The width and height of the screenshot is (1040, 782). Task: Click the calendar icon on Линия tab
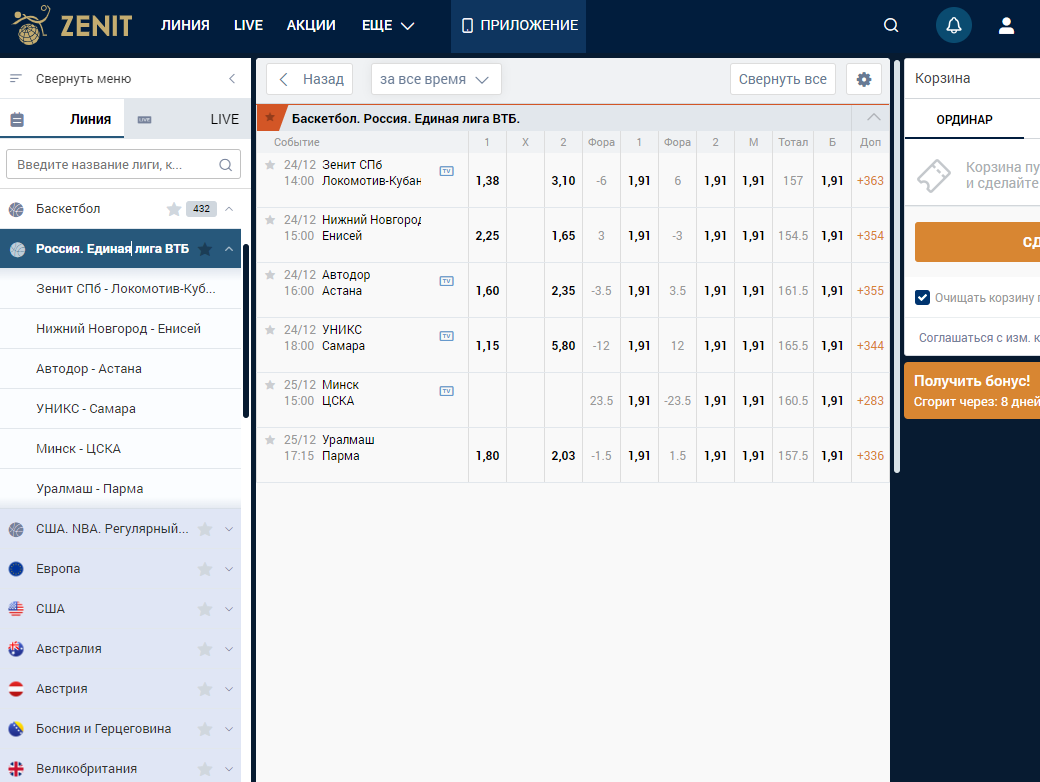tap(17, 119)
